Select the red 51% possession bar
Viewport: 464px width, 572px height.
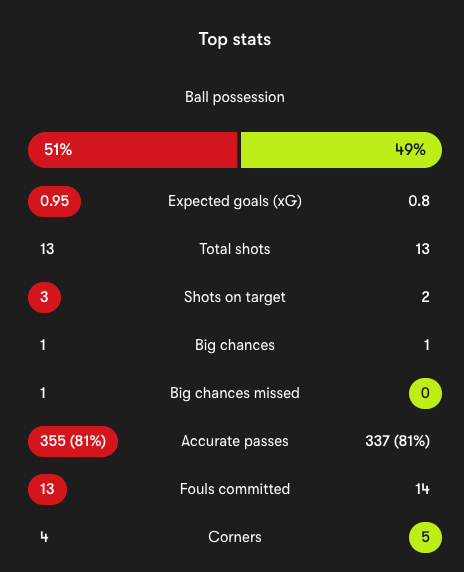pyautogui.click(x=132, y=150)
